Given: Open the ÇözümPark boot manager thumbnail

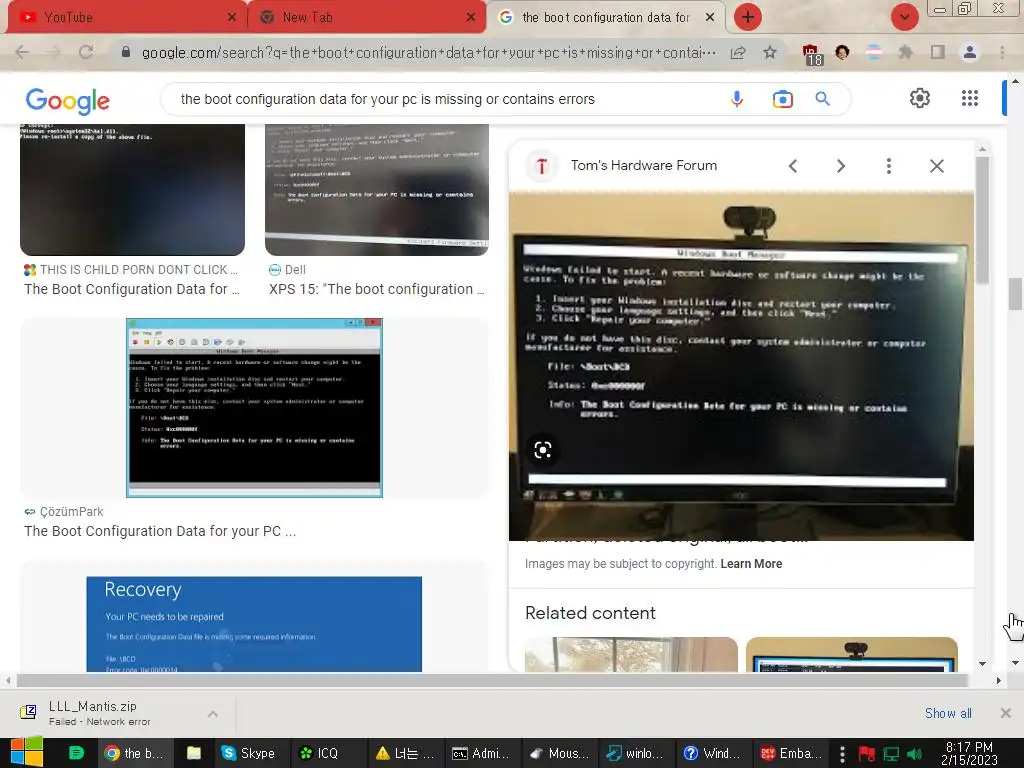Looking at the screenshot, I should coord(254,408).
